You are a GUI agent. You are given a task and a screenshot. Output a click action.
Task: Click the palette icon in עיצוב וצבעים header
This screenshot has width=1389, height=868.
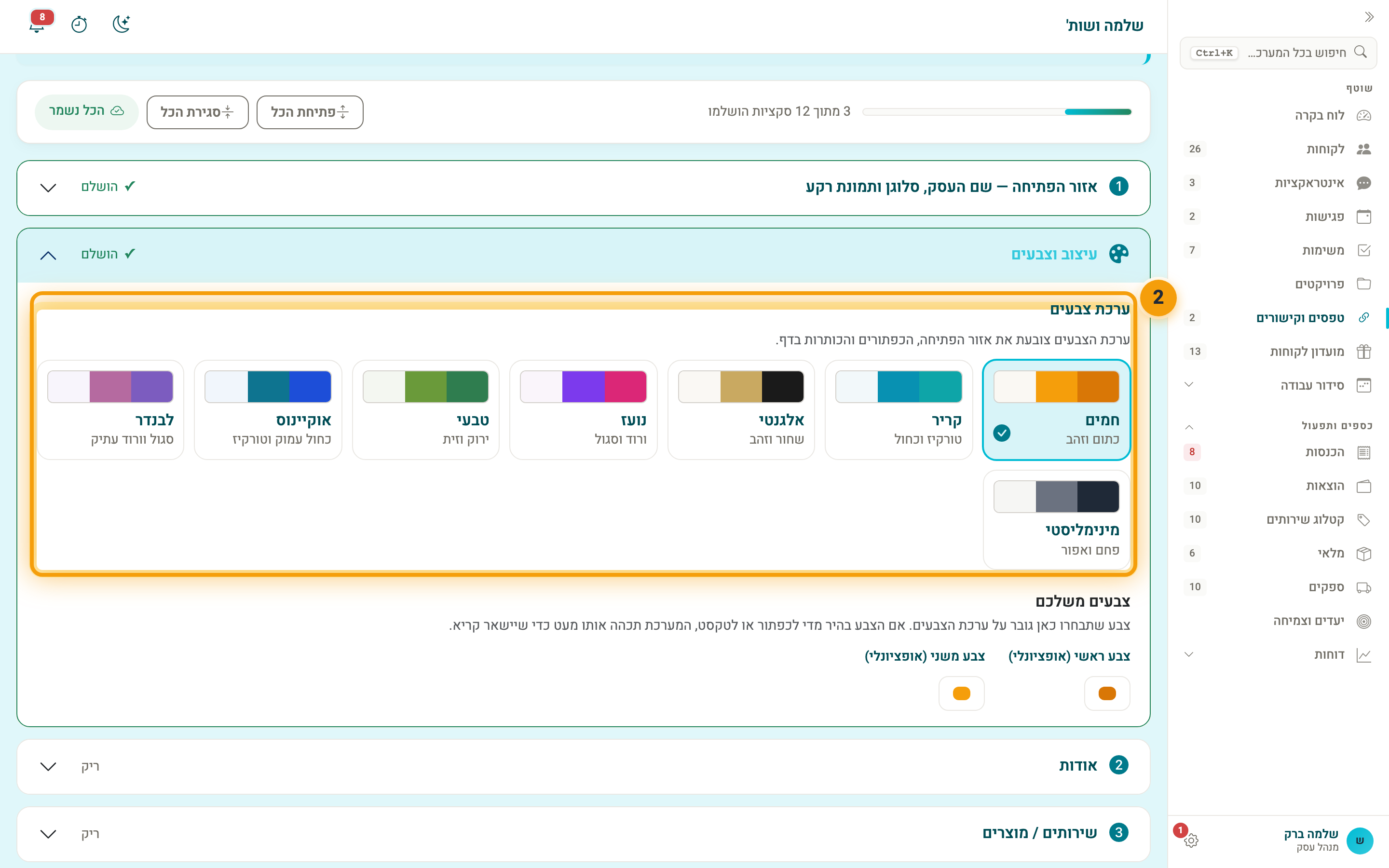coord(1118,254)
